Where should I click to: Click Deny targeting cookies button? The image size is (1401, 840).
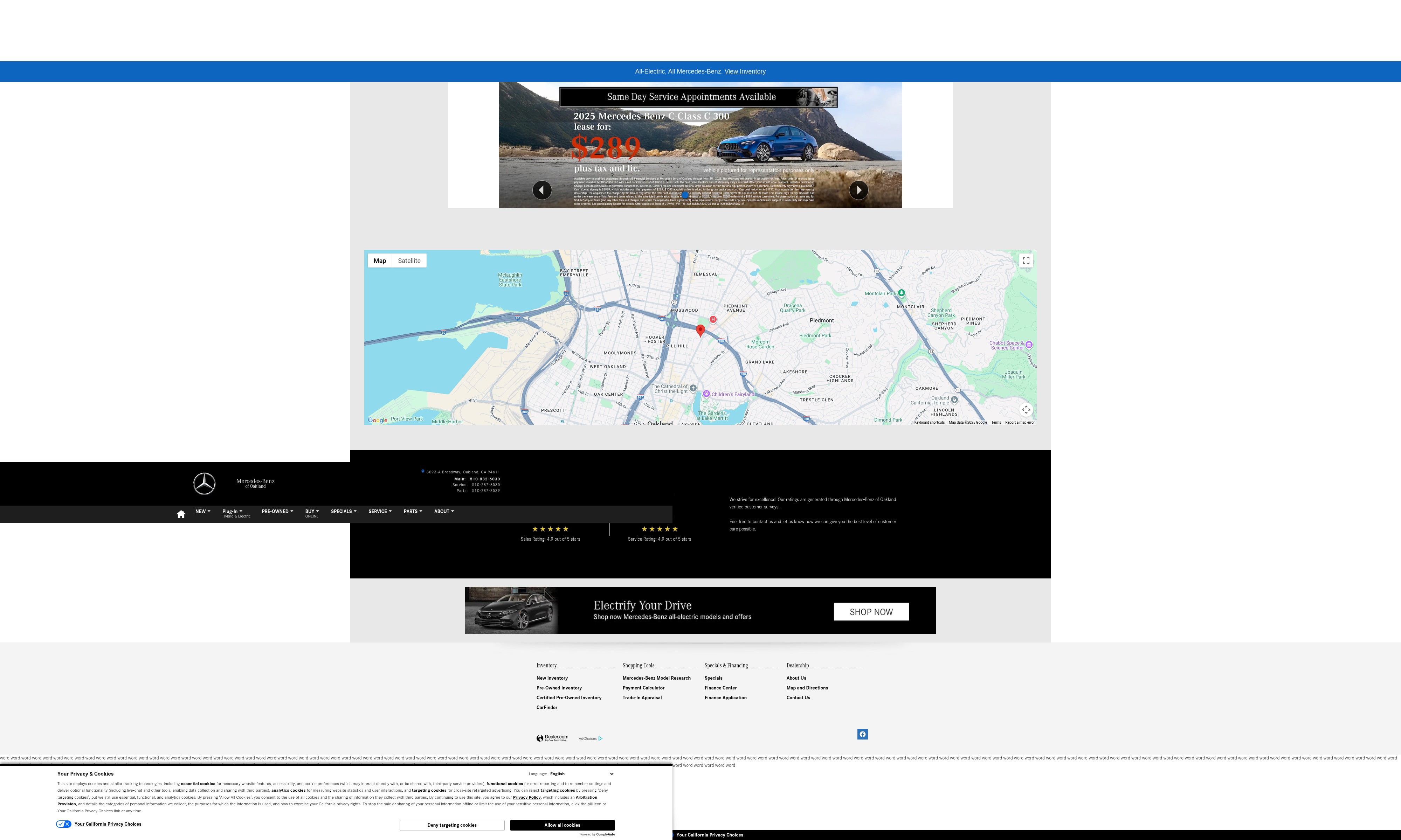pyautogui.click(x=452, y=825)
